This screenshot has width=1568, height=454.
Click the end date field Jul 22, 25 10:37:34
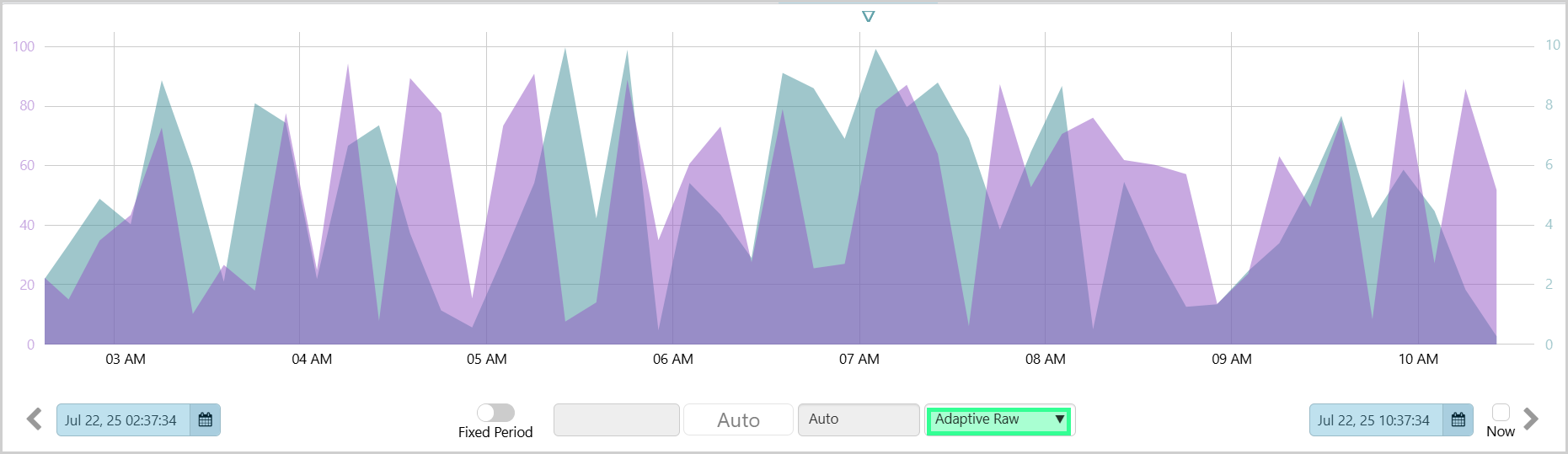1374,420
